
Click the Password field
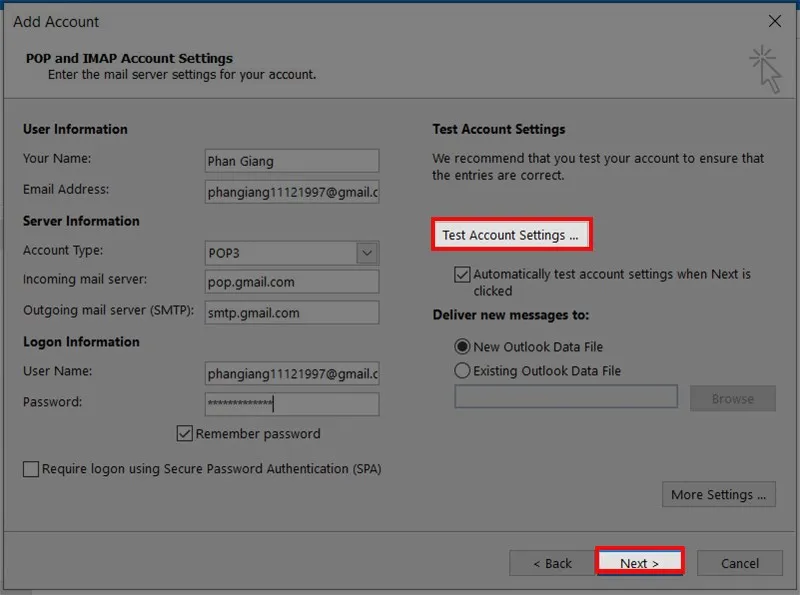click(x=291, y=404)
